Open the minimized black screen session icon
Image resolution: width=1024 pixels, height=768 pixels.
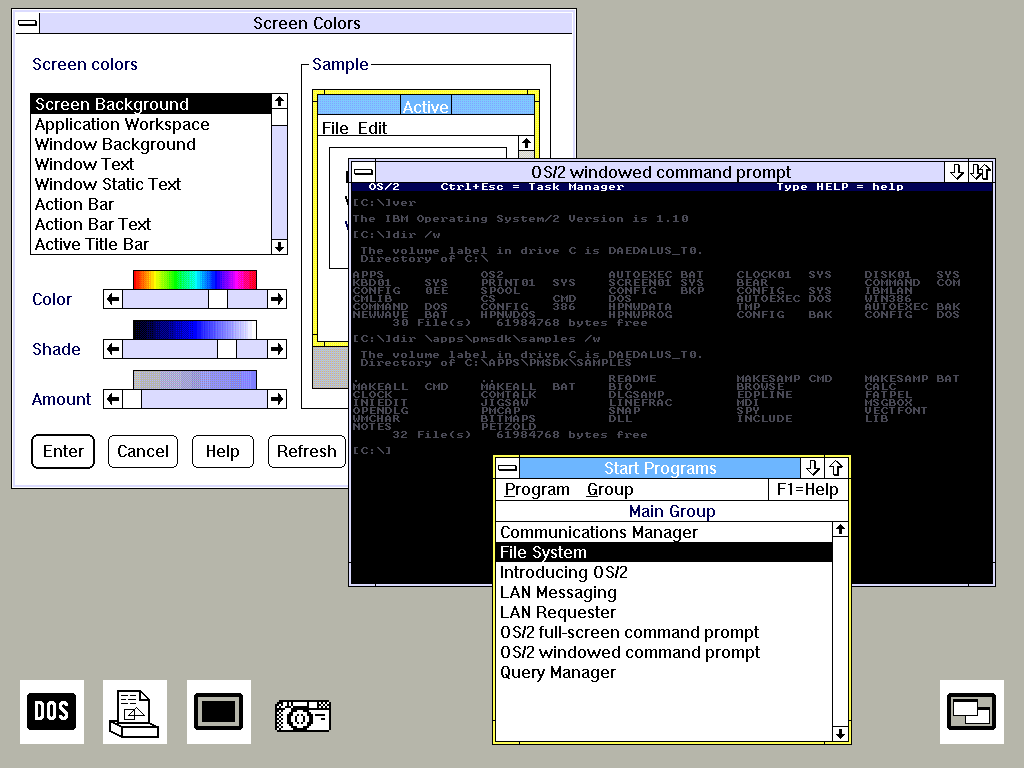(x=219, y=711)
